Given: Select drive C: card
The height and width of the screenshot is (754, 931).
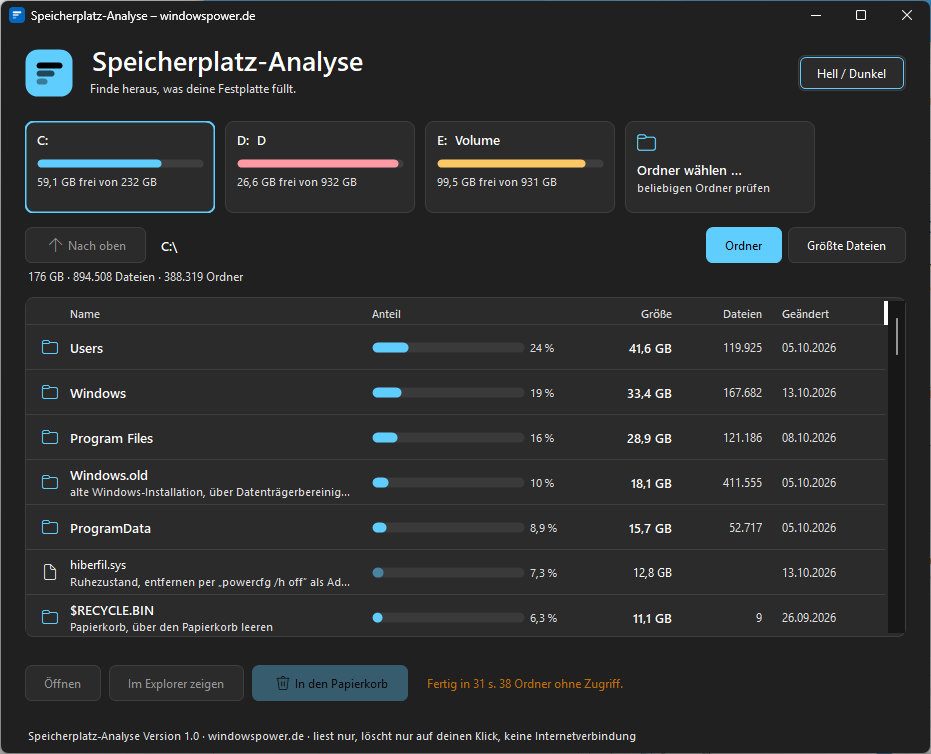Looking at the screenshot, I should 120,167.
